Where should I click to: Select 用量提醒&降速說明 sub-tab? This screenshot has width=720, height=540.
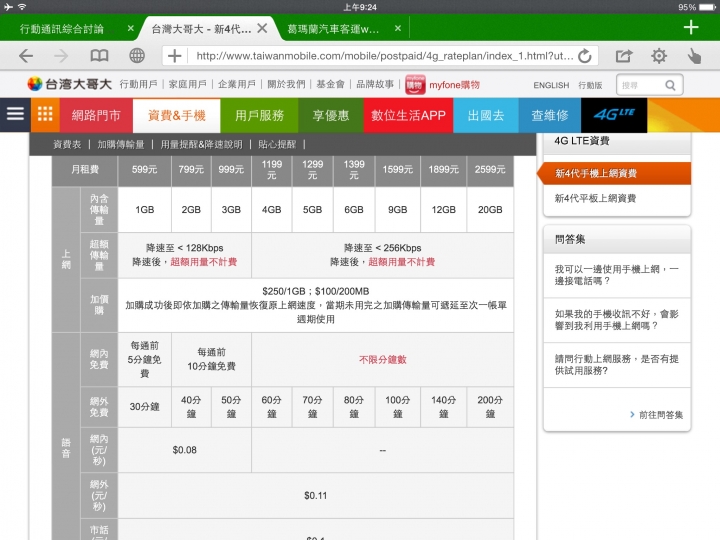(201, 145)
